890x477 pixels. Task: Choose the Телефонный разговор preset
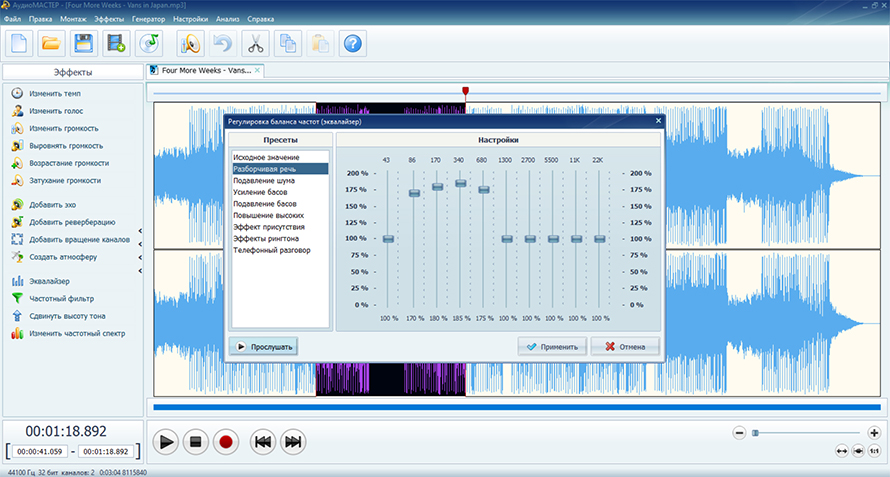pos(272,250)
